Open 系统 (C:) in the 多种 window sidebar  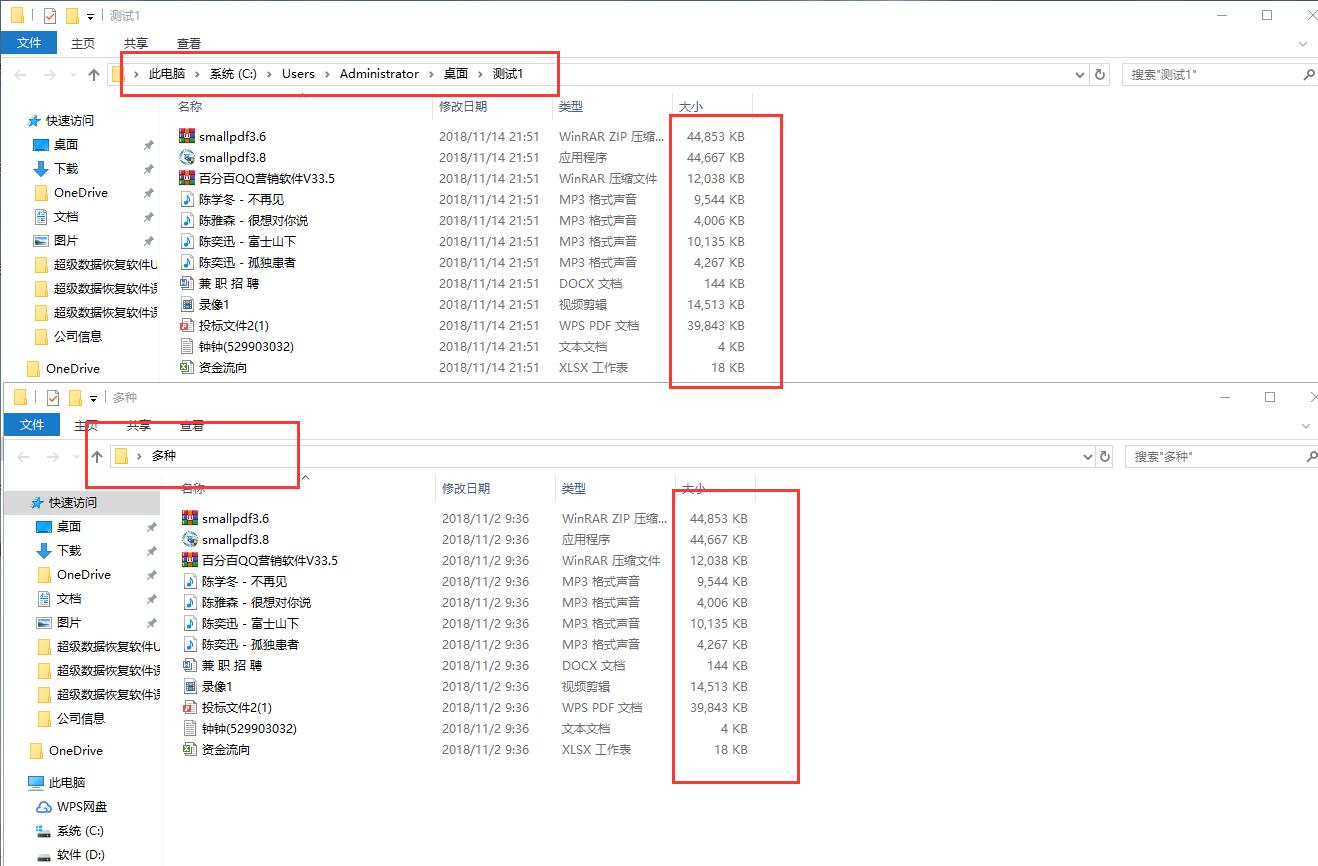80,830
